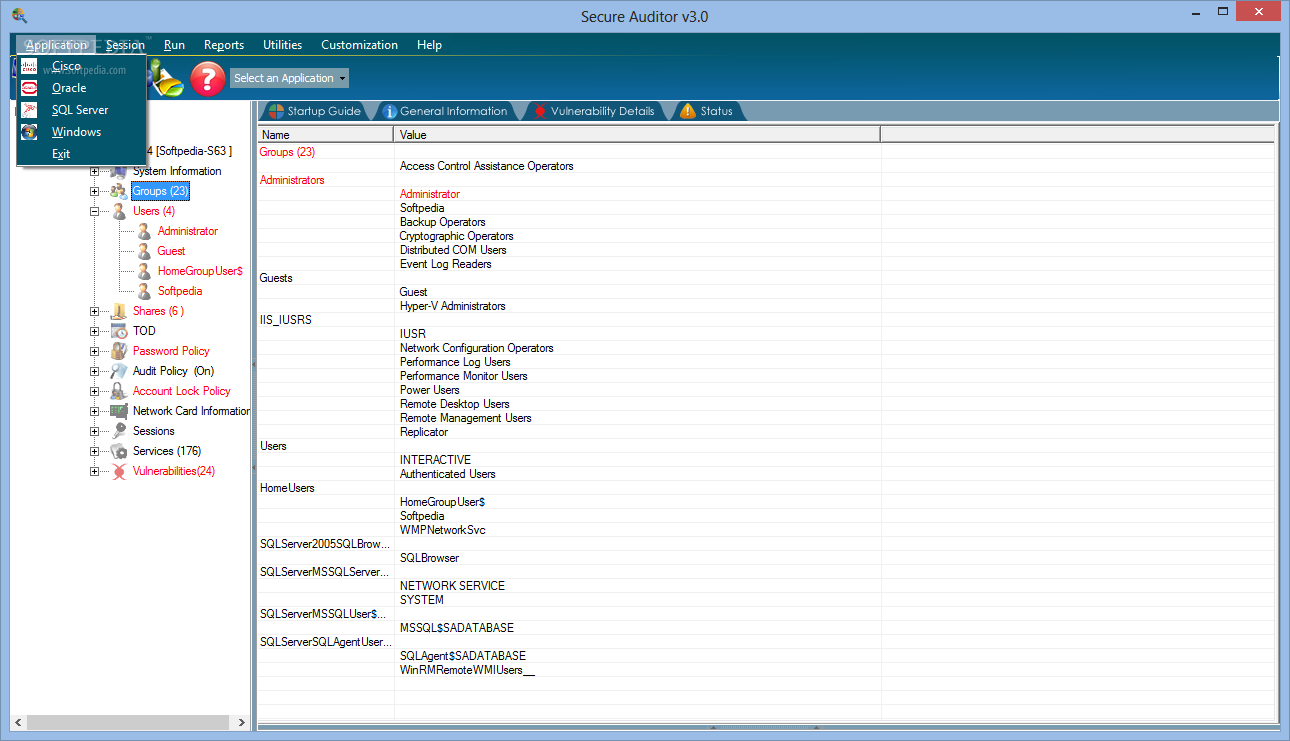Choose Oracle from the Application menu
This screenshot has height=741, width=1290.
(82, 88)
